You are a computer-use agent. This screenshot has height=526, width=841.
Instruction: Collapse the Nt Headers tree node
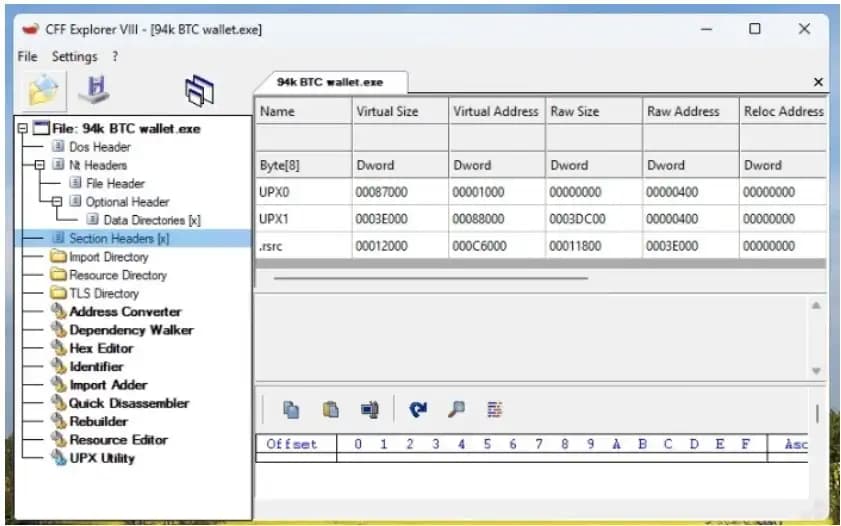coord(40,165)
